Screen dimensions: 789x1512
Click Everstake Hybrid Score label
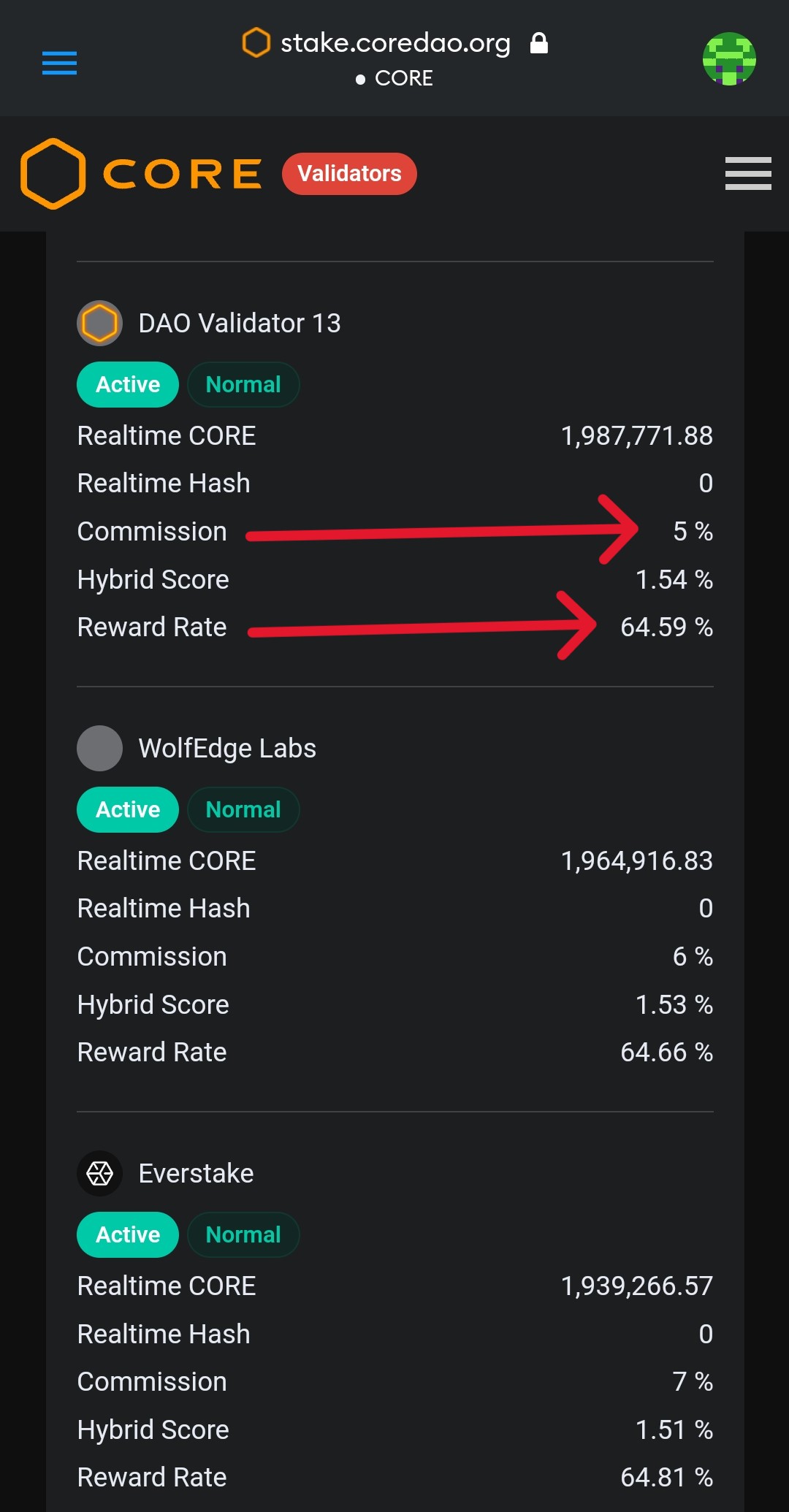[153, 1430]
